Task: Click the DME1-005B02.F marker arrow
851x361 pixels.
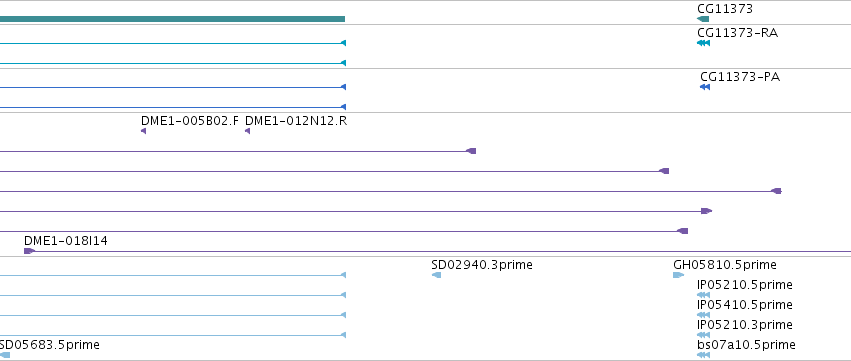Action: point(143,131)
